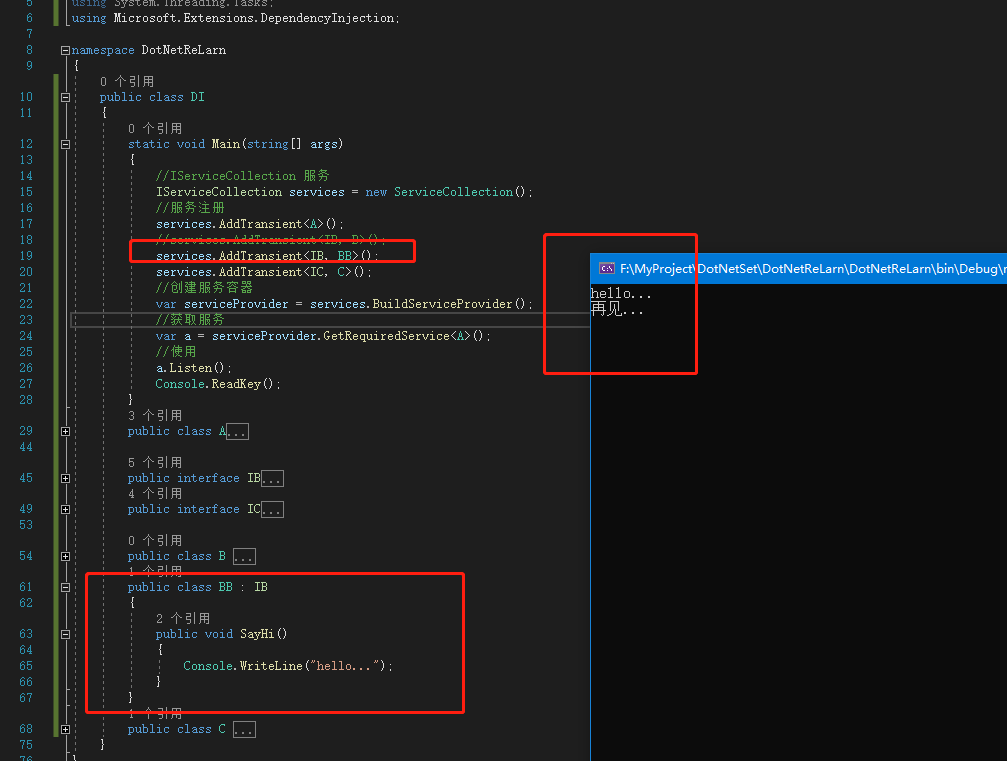Click the ellipsis box after class A
Viewport: 1007px width, 761px height.
point(237,432)
